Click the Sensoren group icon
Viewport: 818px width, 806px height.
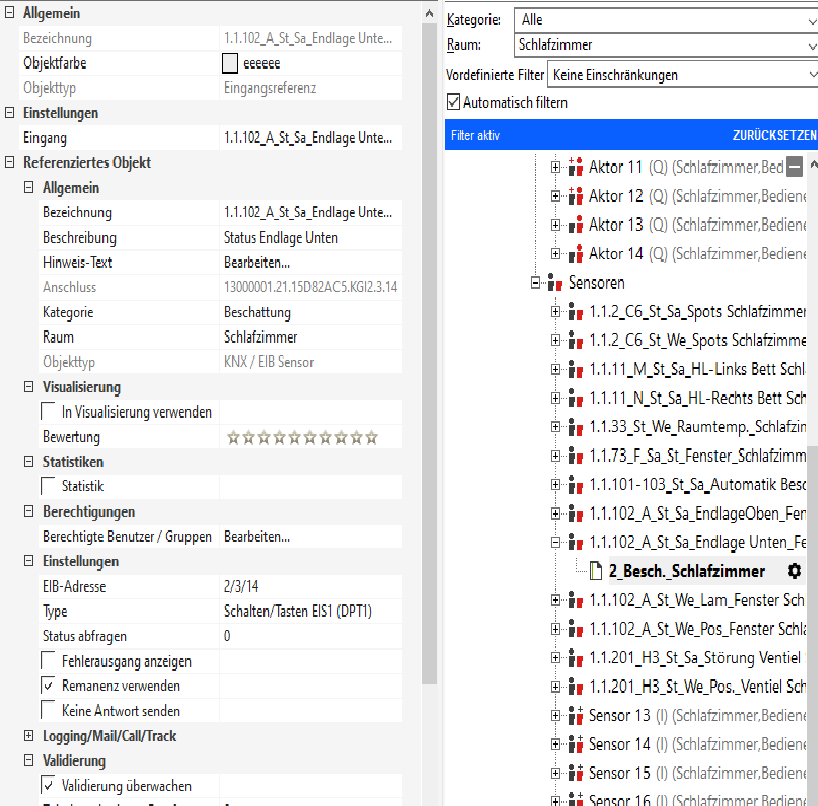(555, 283)
